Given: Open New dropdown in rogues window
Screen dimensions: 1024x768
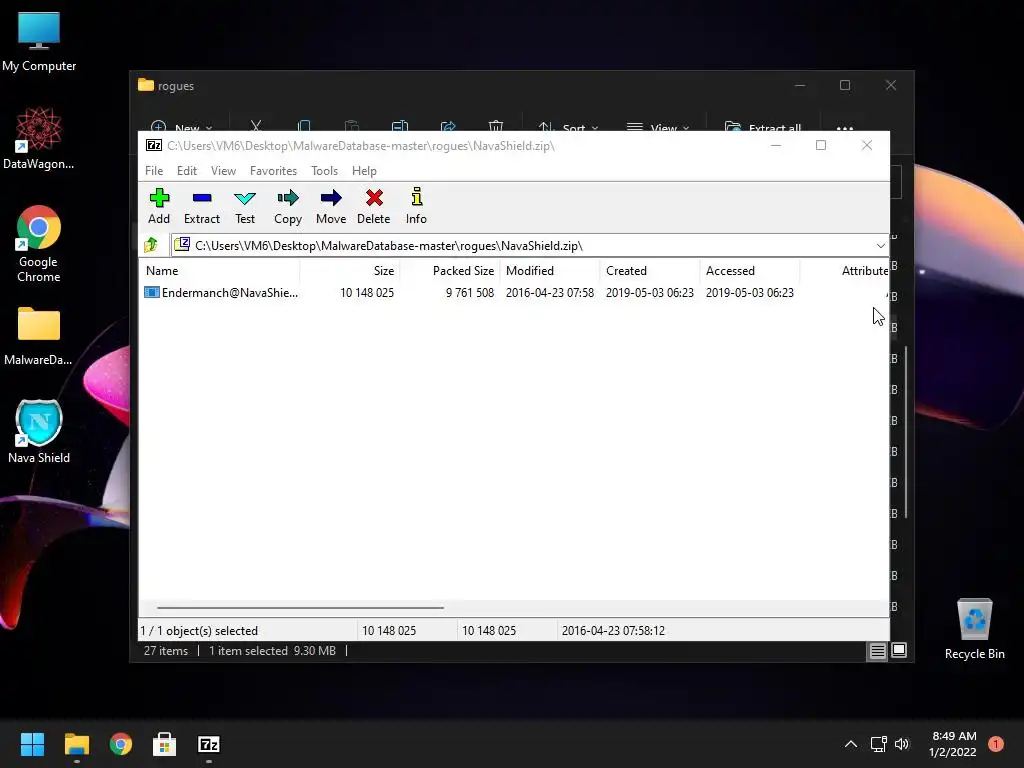Looking at the screenshot, I should click(x=181, y=127).
